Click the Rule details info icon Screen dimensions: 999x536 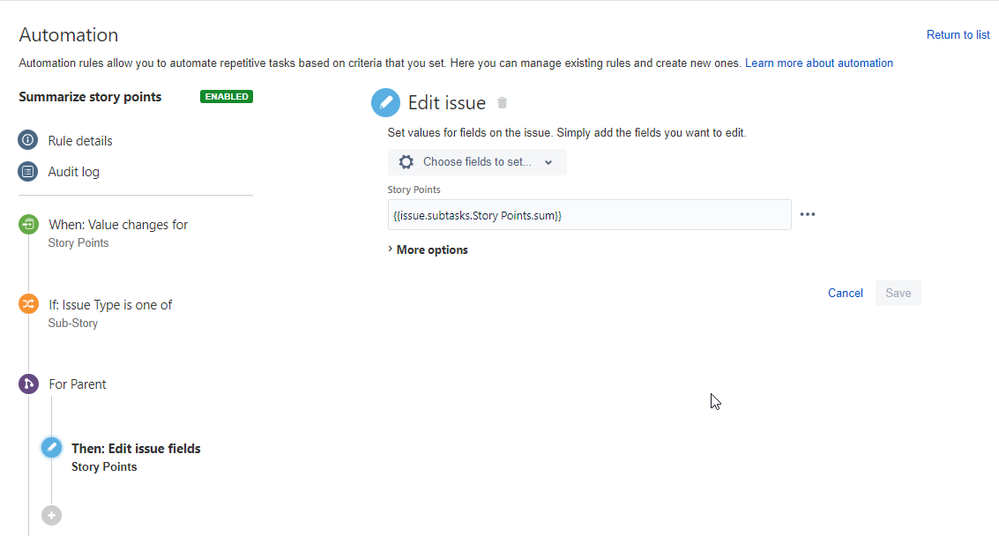click(27, 140)
